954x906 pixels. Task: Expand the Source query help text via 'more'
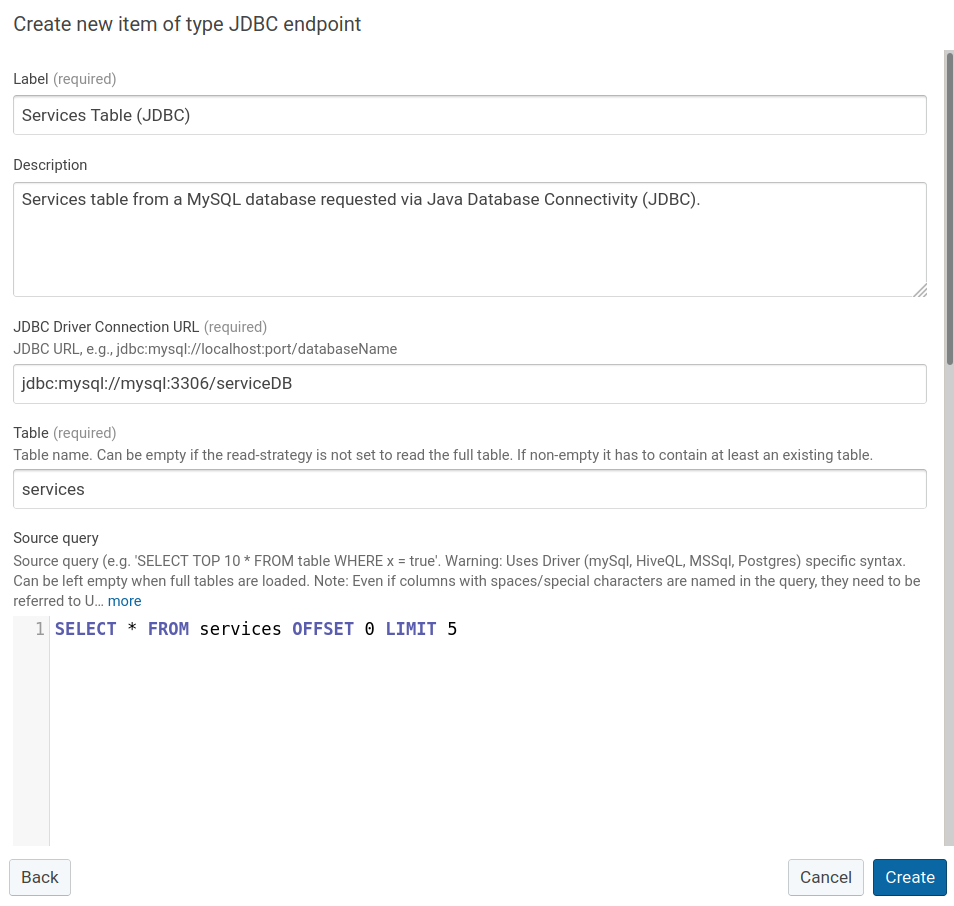124,600
